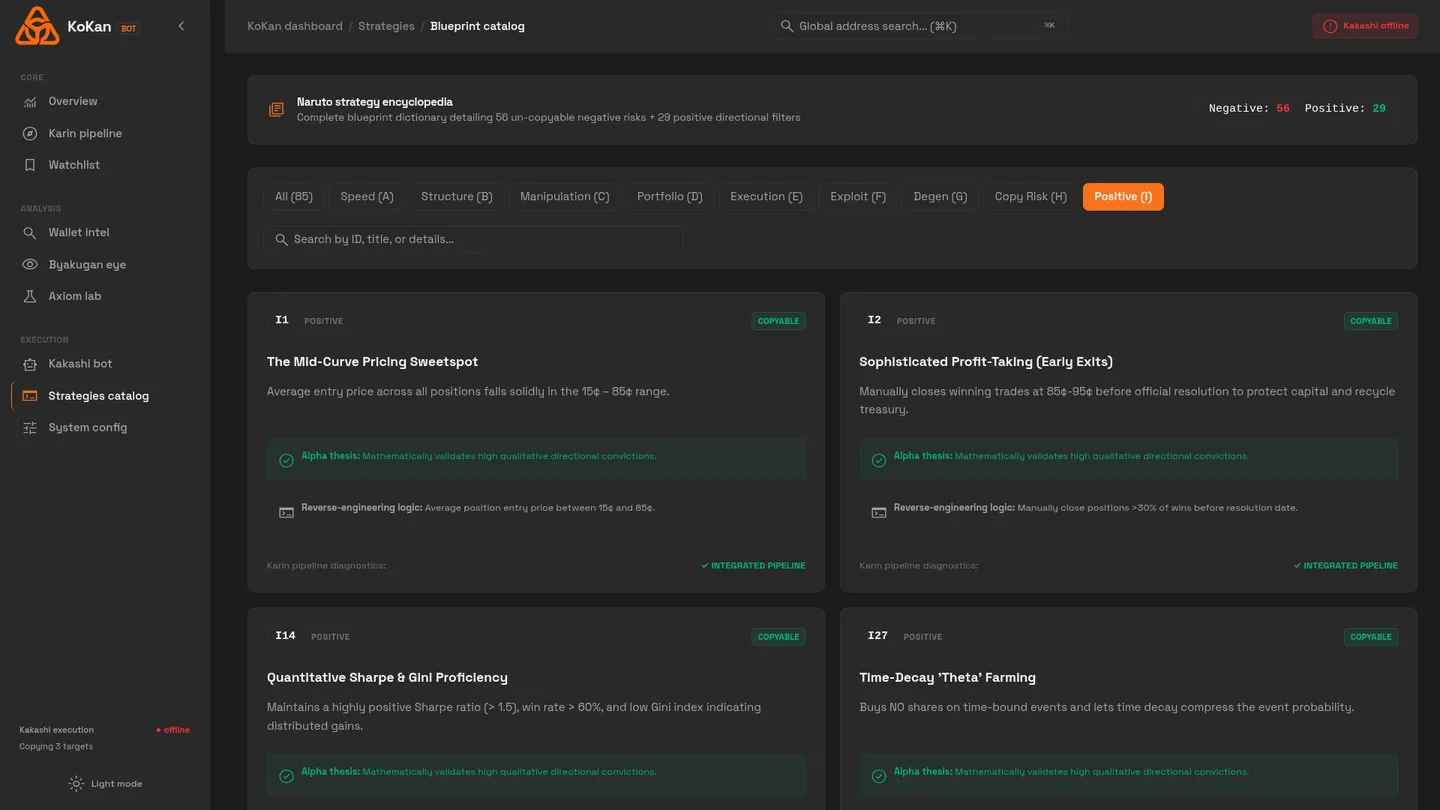This screenshot has height=810, width=1440.
Task: Click the reverse-engineering terminal icon in card I2
Action: point(879,512)
